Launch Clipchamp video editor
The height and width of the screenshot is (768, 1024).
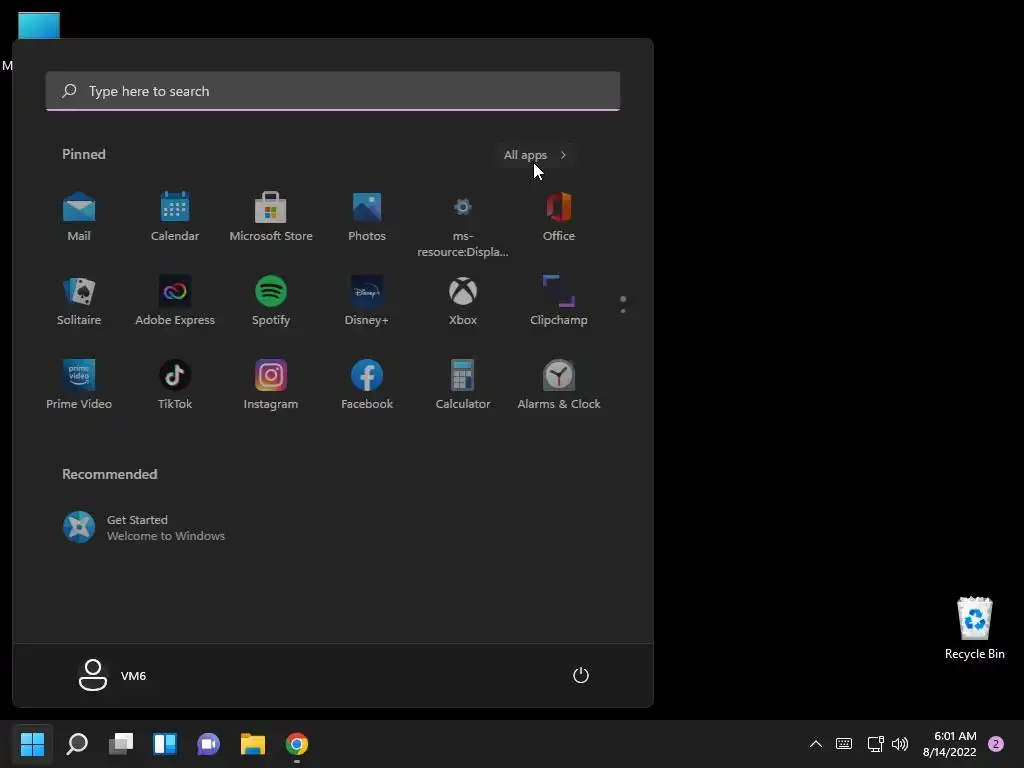pyautogui.click(x=558, y=301)
